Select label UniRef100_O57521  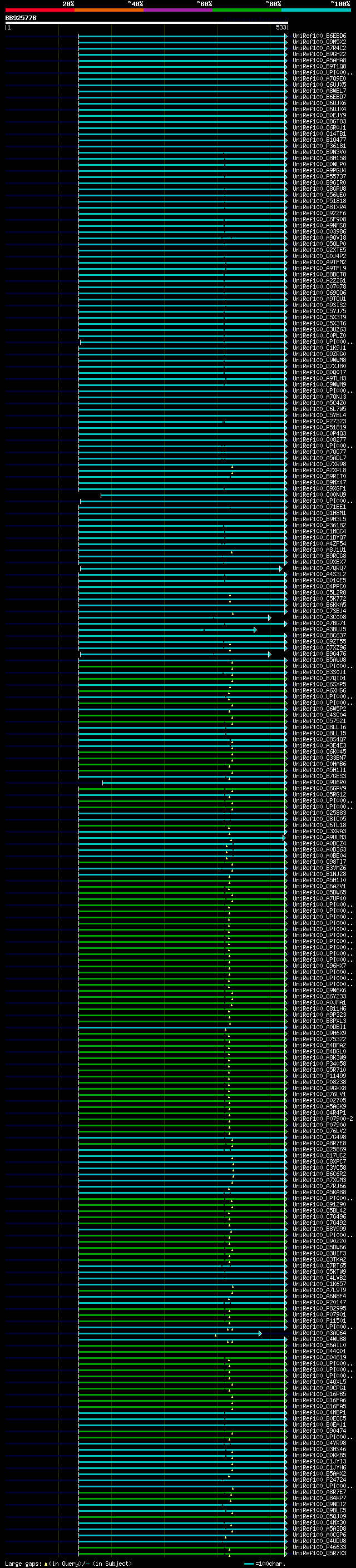(319, 721)
